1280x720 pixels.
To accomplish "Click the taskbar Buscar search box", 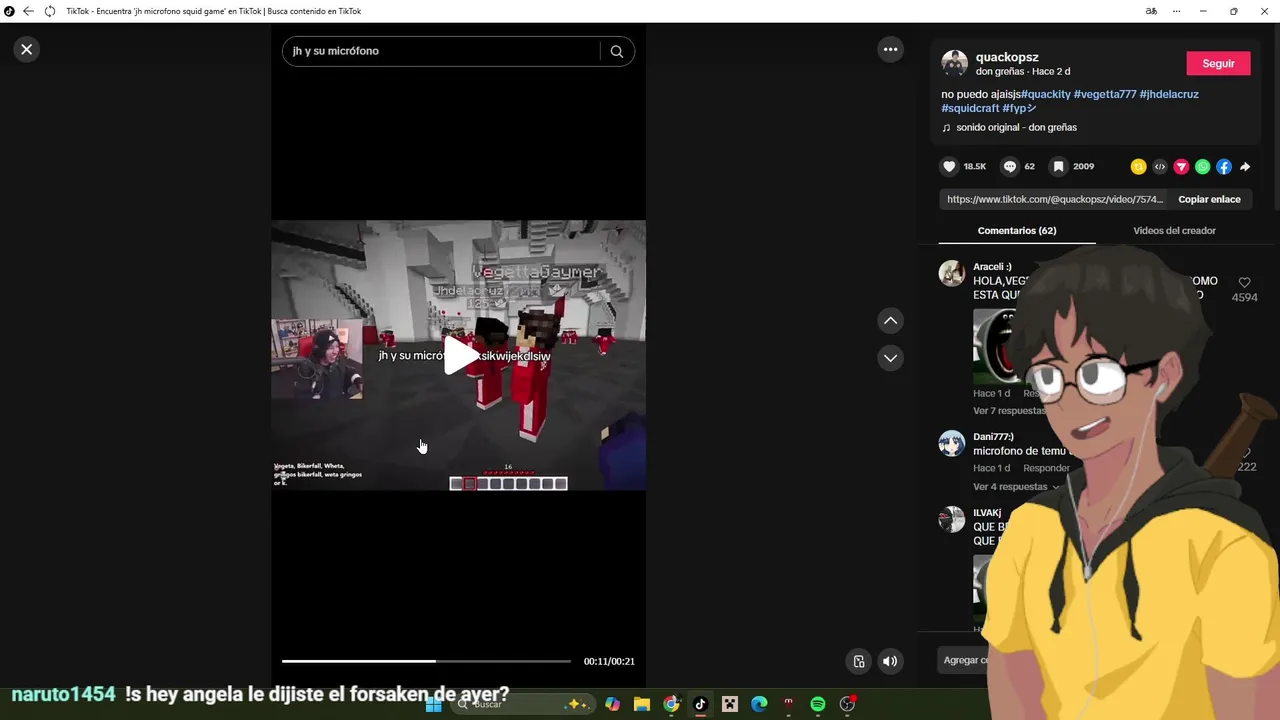I will 522,704.
